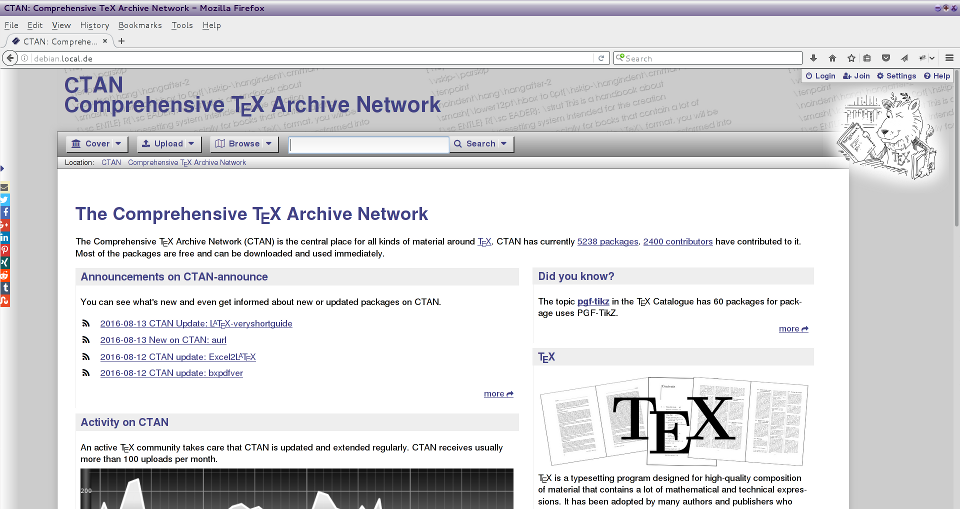Click the CTAN activity uploads chart
960x509 pixels.
[x=297, y=489]
